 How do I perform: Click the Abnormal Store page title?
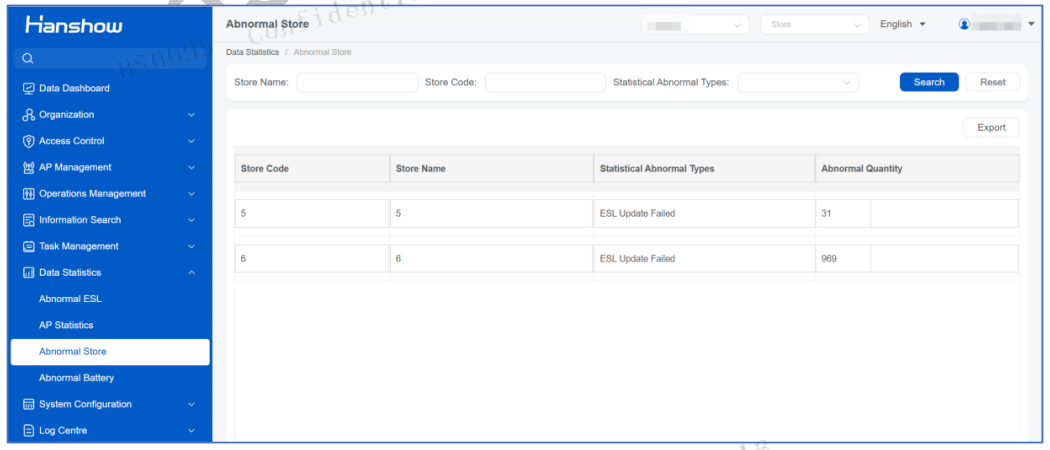(x=267, y=24)
